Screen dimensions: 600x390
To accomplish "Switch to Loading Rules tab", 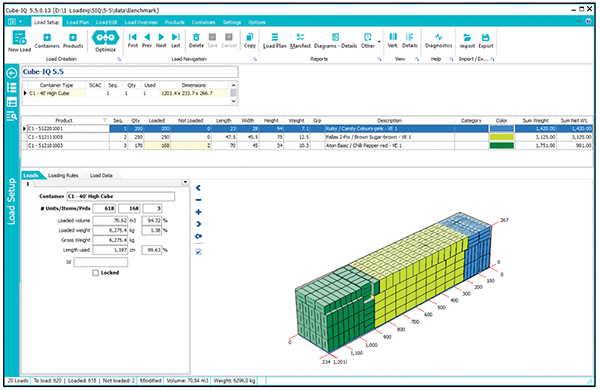I will (63, 175).
